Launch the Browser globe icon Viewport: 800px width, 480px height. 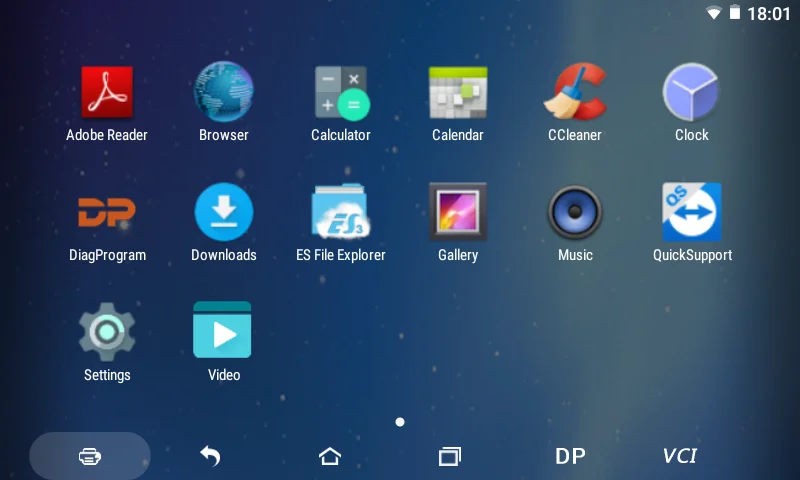[x=223, y=92]
